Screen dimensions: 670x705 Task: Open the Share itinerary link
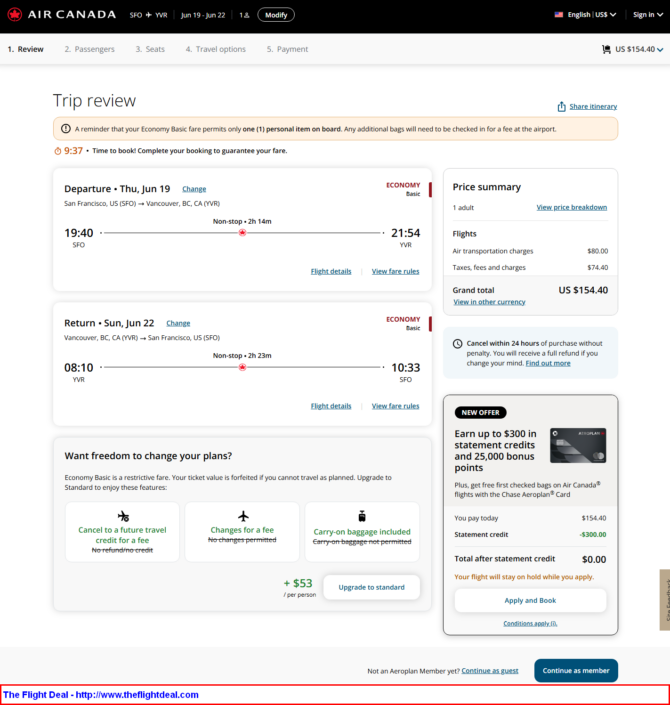[x=593, y=107]
